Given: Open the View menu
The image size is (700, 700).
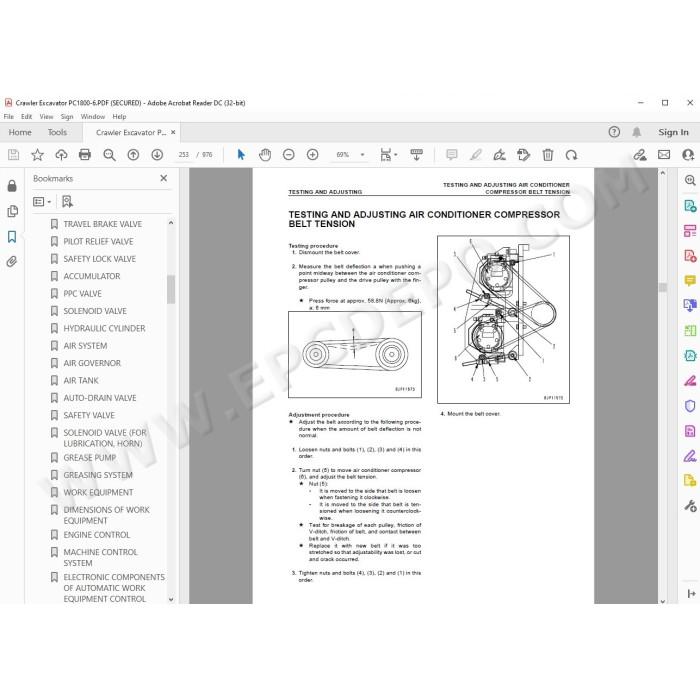Looking at the screenshot, I should coord(46,117).
